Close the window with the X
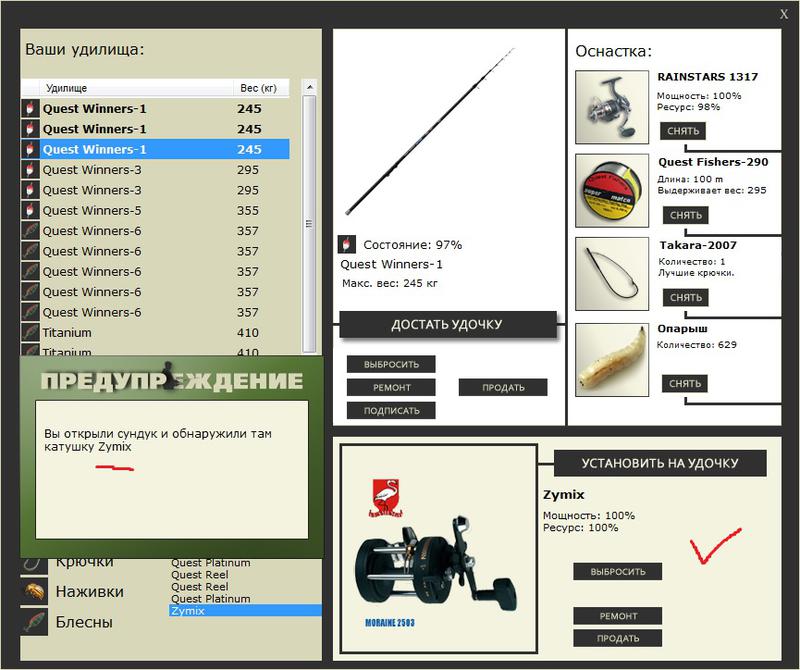800x670 pixels. [x=784, y=14]
